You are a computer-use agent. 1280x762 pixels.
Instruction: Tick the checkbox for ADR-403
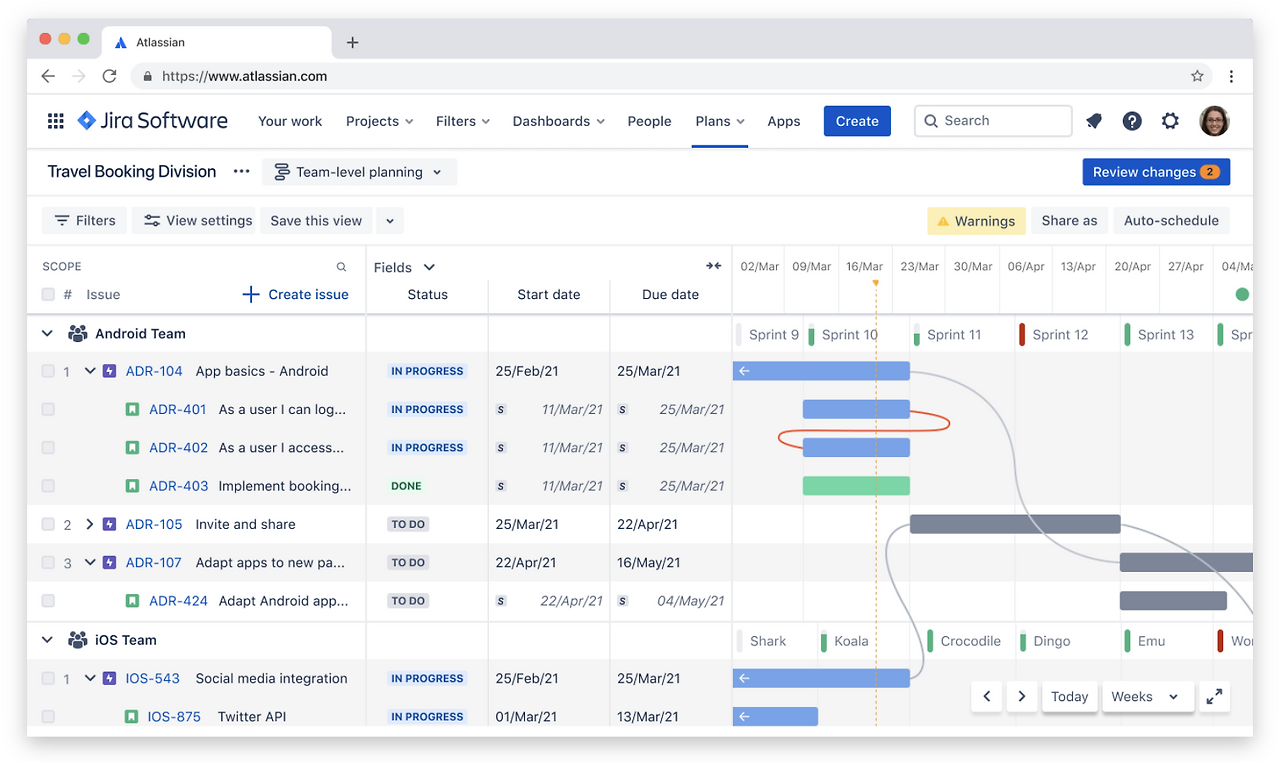pyautogui.click(x=48, y=486)
